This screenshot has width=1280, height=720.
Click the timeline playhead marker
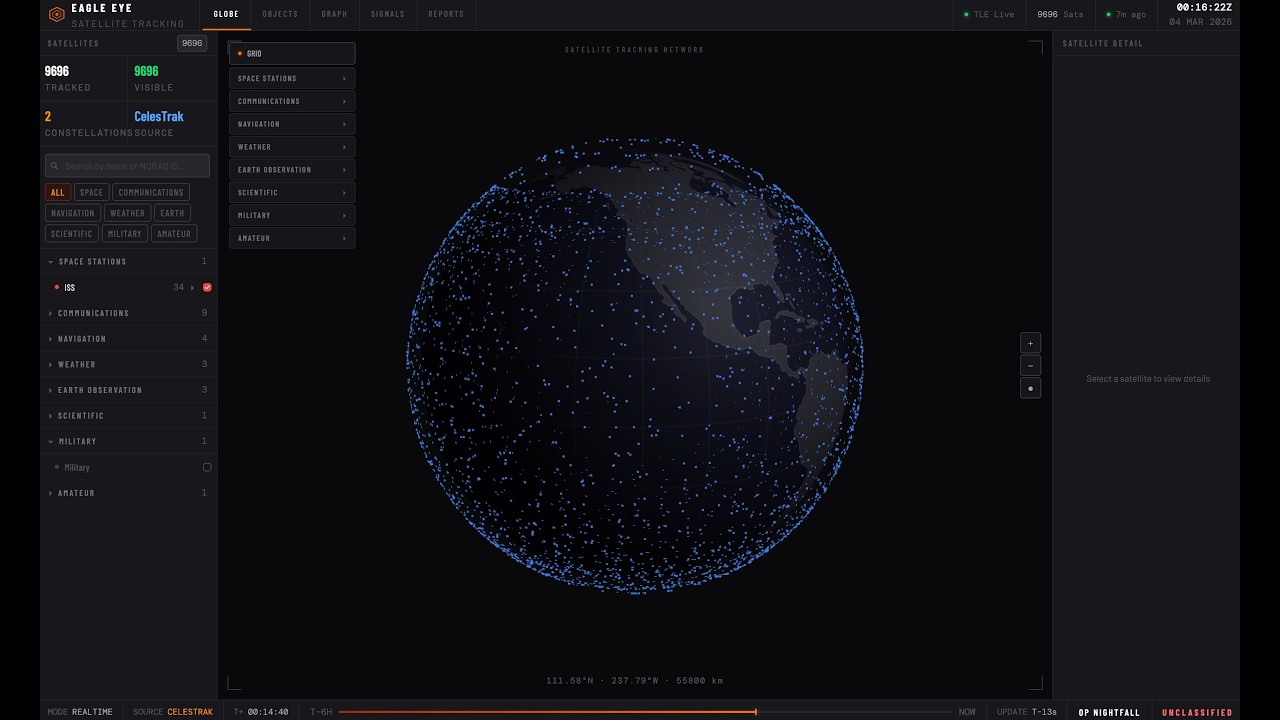pos(755,712)
